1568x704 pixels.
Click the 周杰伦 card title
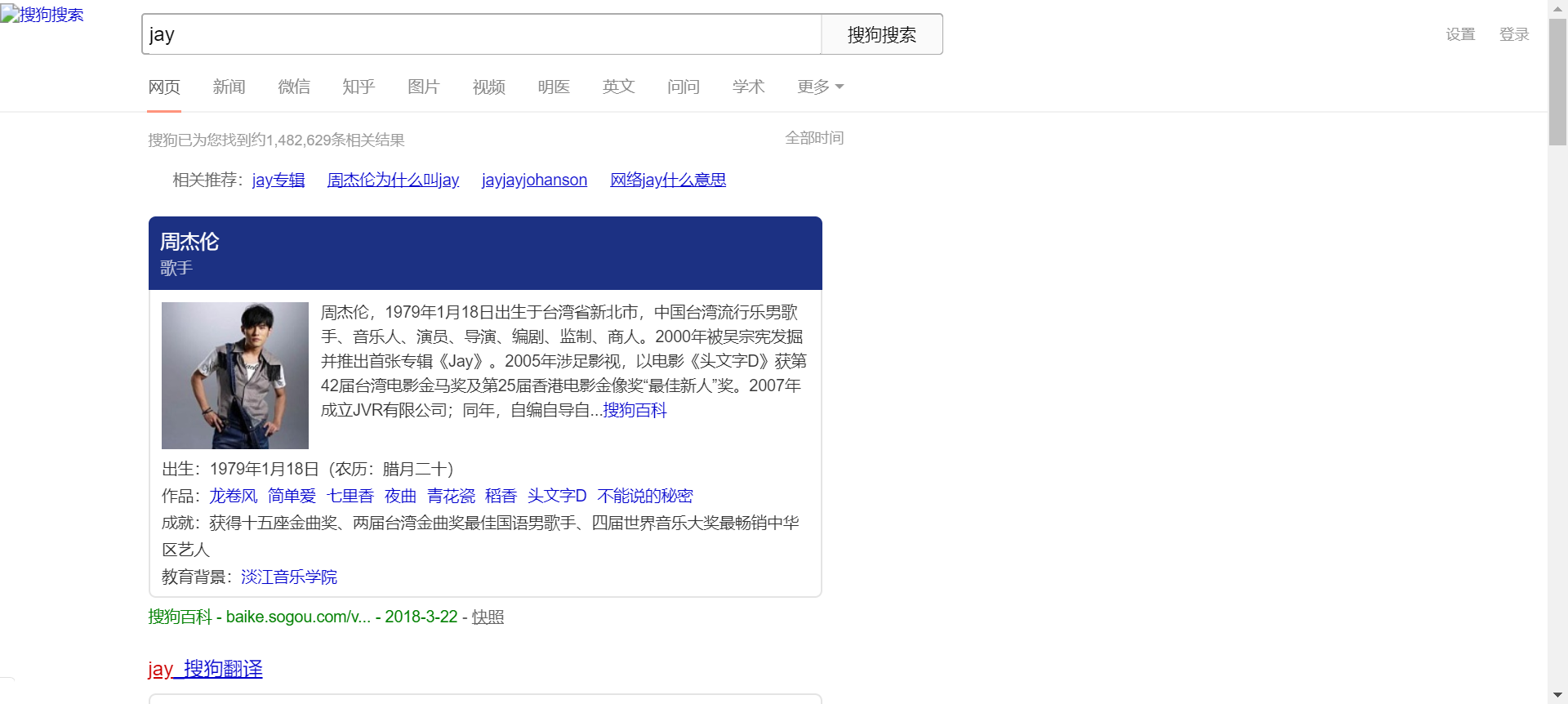coord(189,242)
